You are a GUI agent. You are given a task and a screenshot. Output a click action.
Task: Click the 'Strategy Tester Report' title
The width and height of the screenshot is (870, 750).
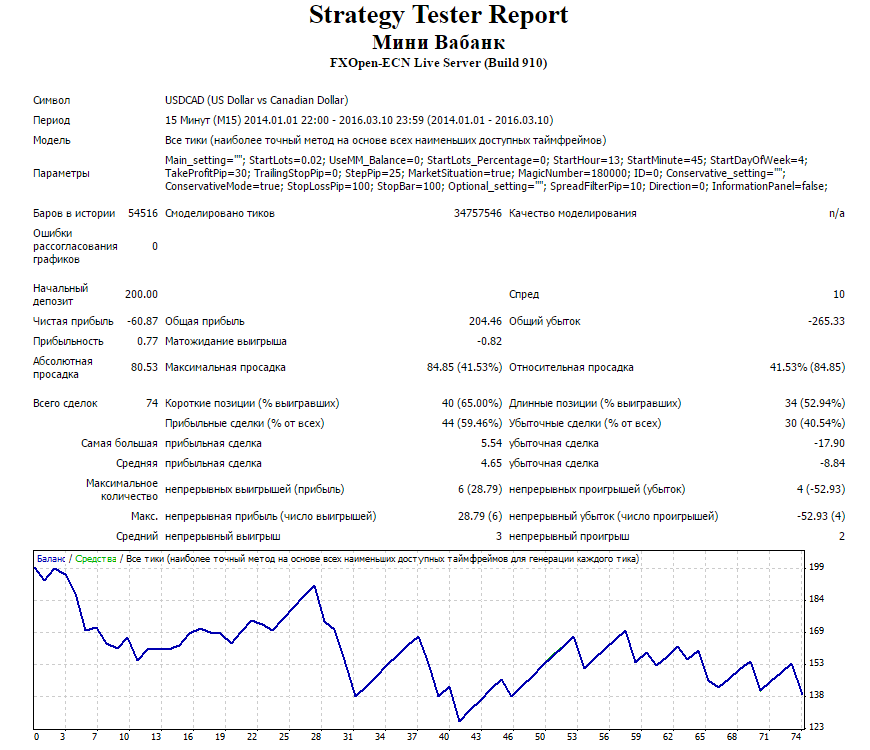pyautogui.click(x=438, y=16)
